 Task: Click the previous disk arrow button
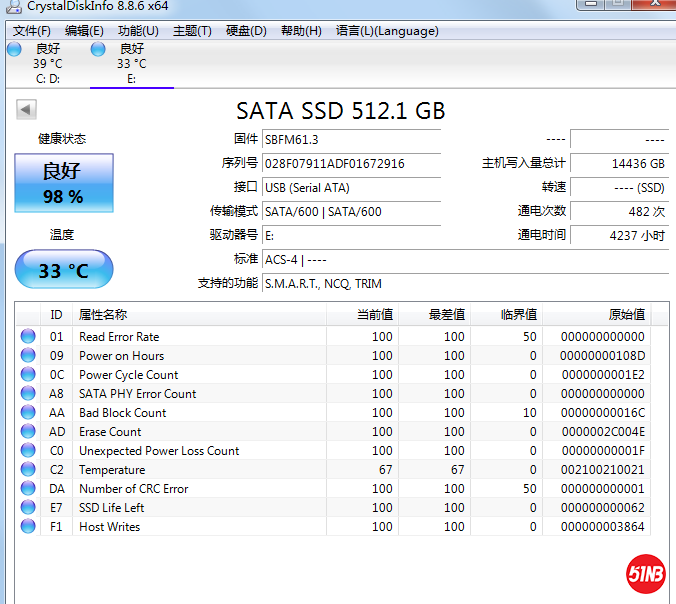26,110
